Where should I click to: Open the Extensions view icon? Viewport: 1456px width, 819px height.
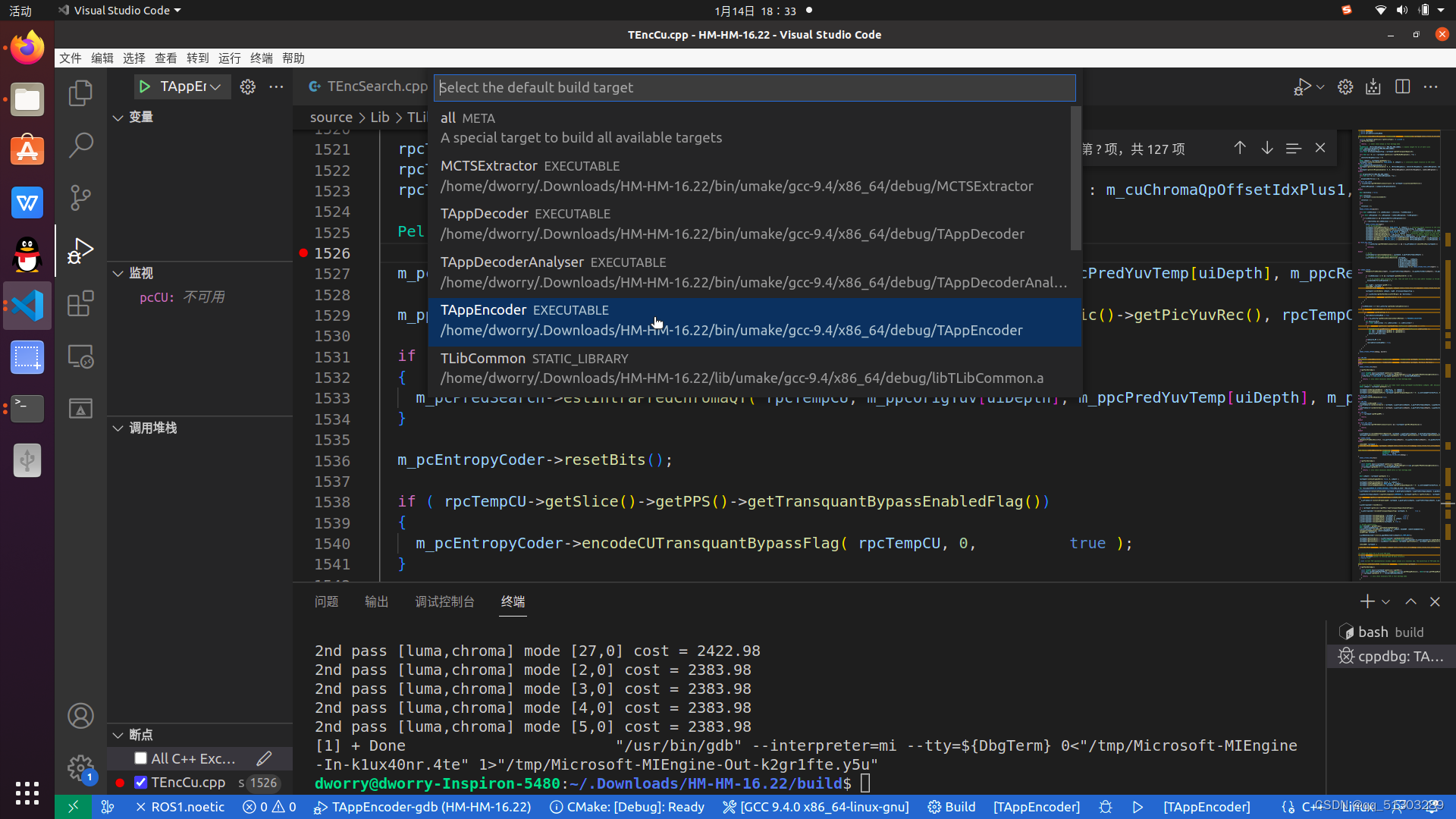click(x=80, y=304)
